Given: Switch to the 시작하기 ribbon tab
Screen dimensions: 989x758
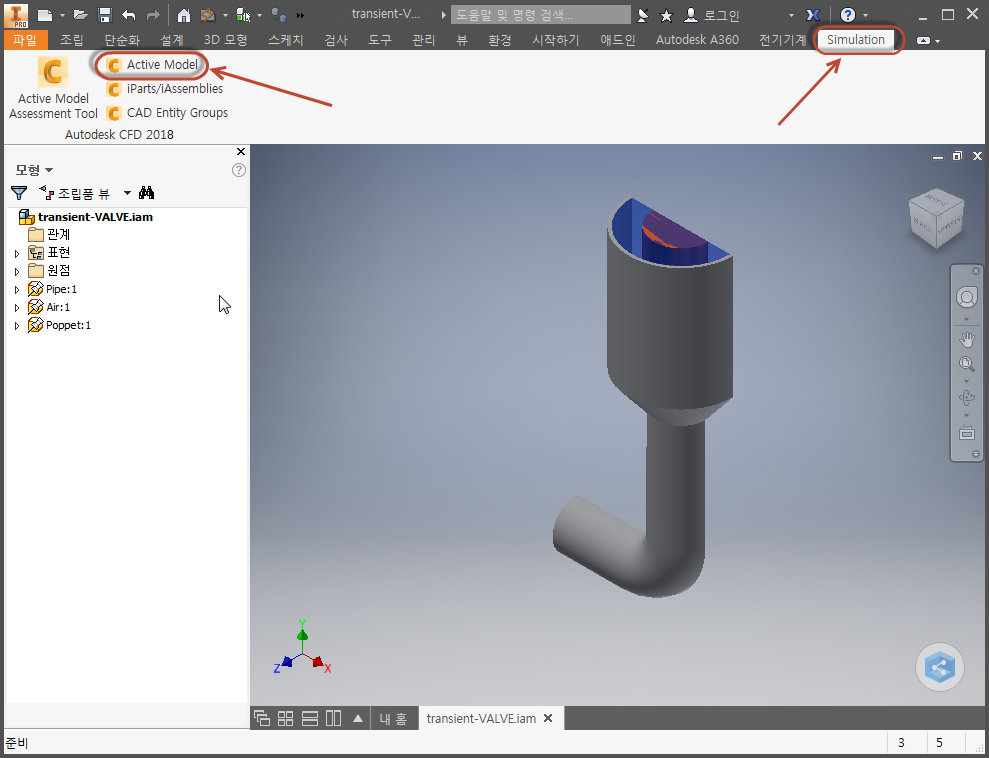Looking at the screenshot, I should click(556, 40).
